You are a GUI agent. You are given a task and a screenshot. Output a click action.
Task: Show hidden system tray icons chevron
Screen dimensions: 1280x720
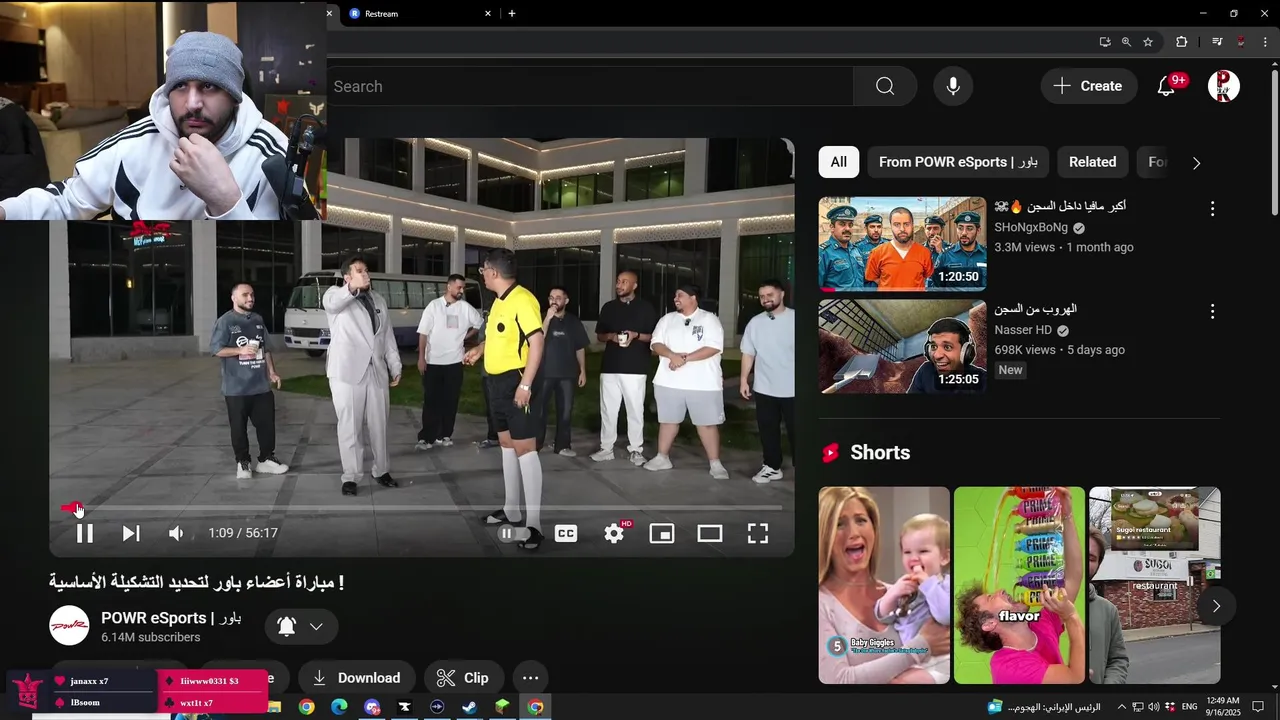1121,707
